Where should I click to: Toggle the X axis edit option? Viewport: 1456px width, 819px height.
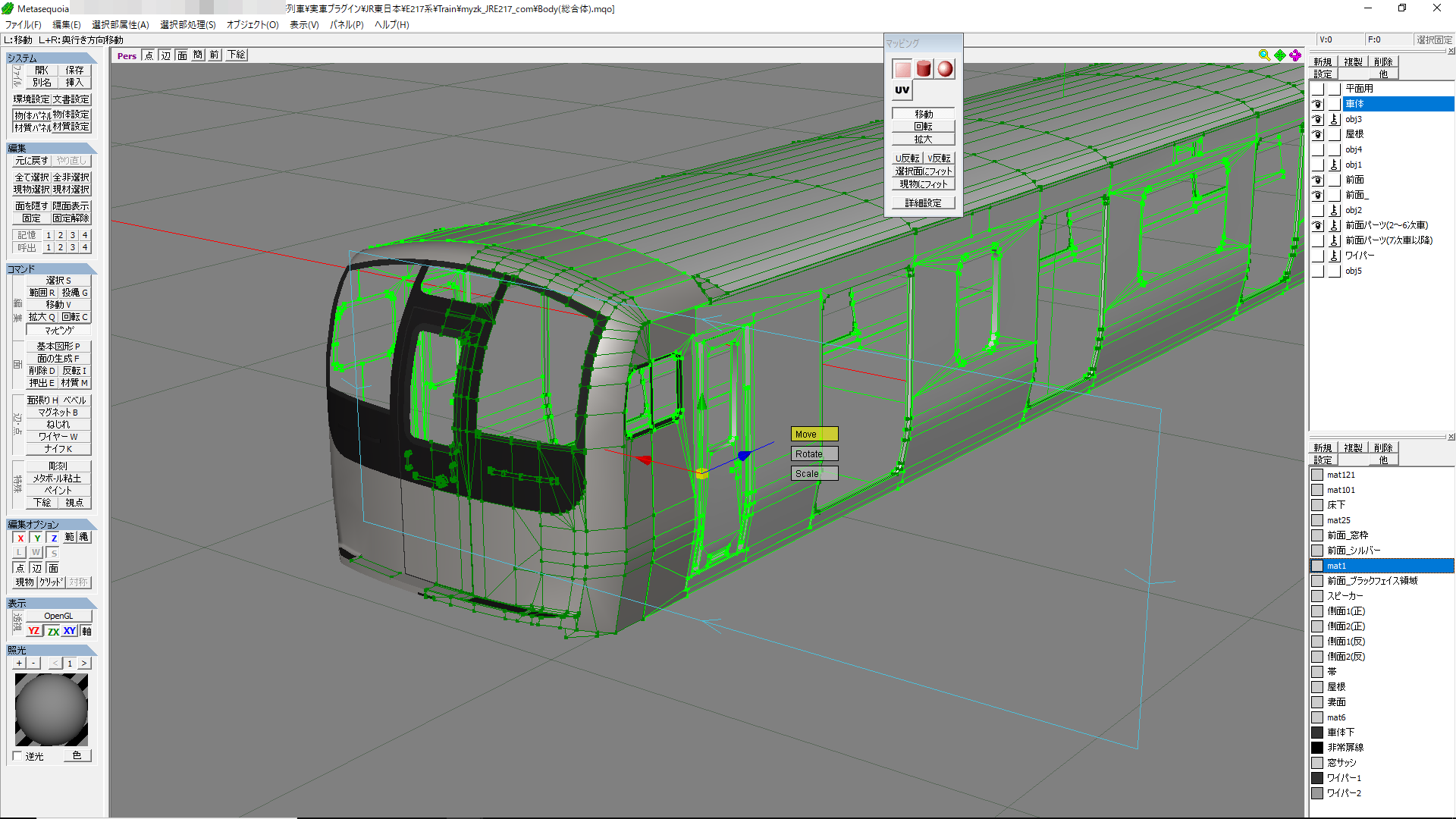tap(20, 538)
